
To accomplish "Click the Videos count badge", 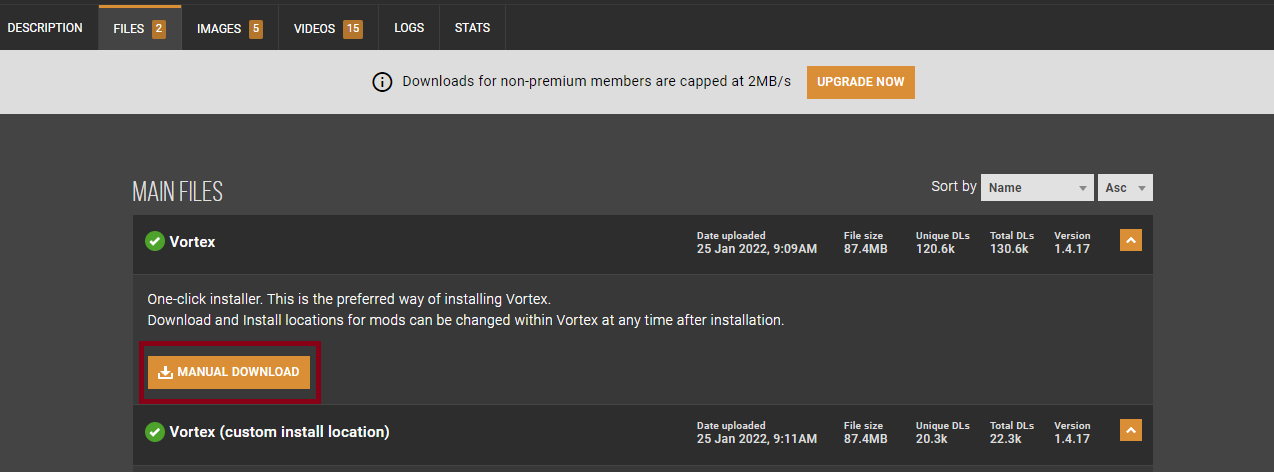I will click(x=352, y=29).
